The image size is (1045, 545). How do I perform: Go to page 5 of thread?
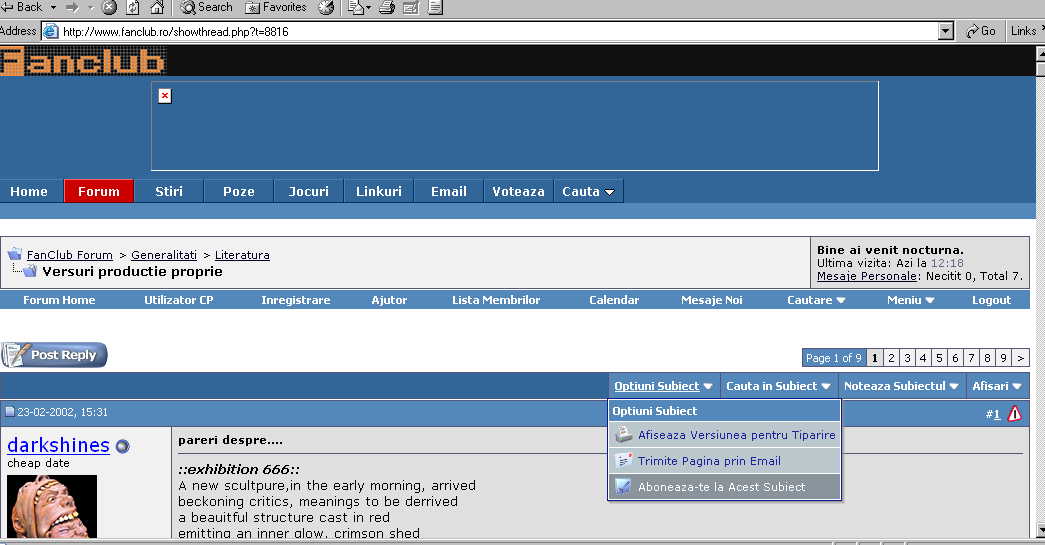coord(939,358)
